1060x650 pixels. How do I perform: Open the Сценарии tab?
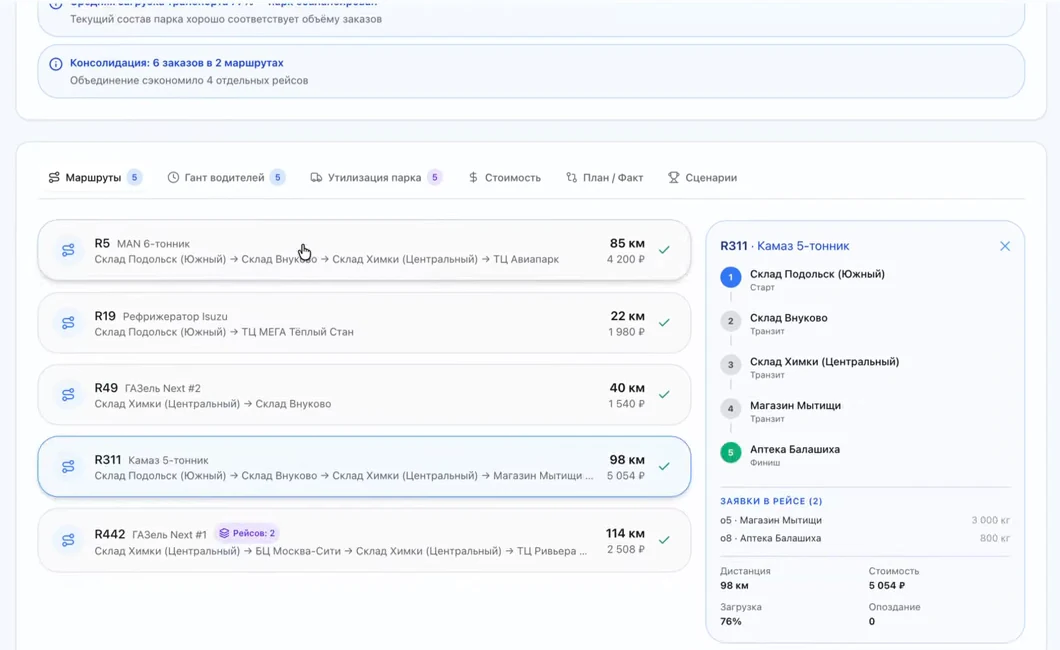click(x=702, y=178)
